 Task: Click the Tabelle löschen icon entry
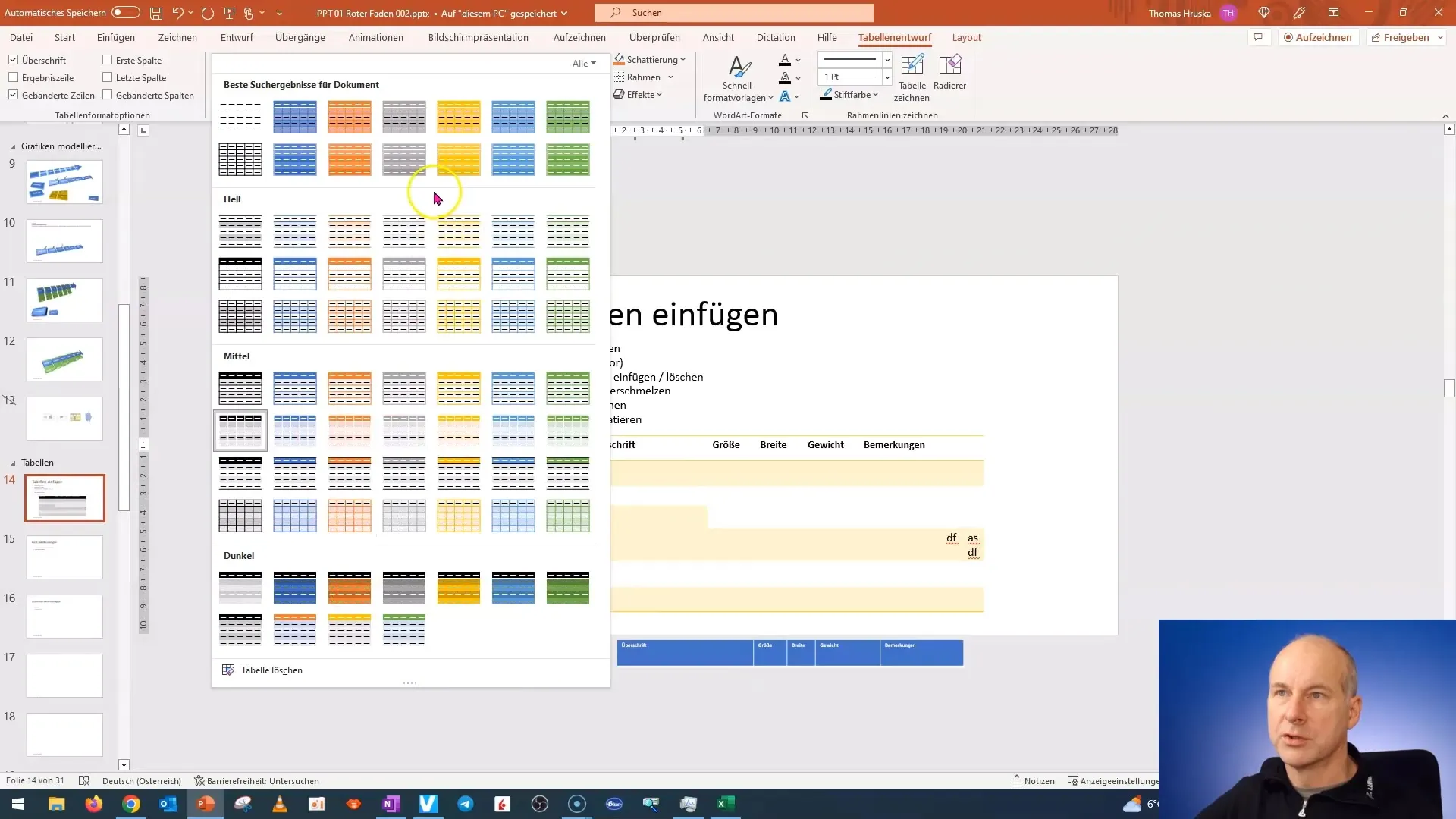point(227,670)
